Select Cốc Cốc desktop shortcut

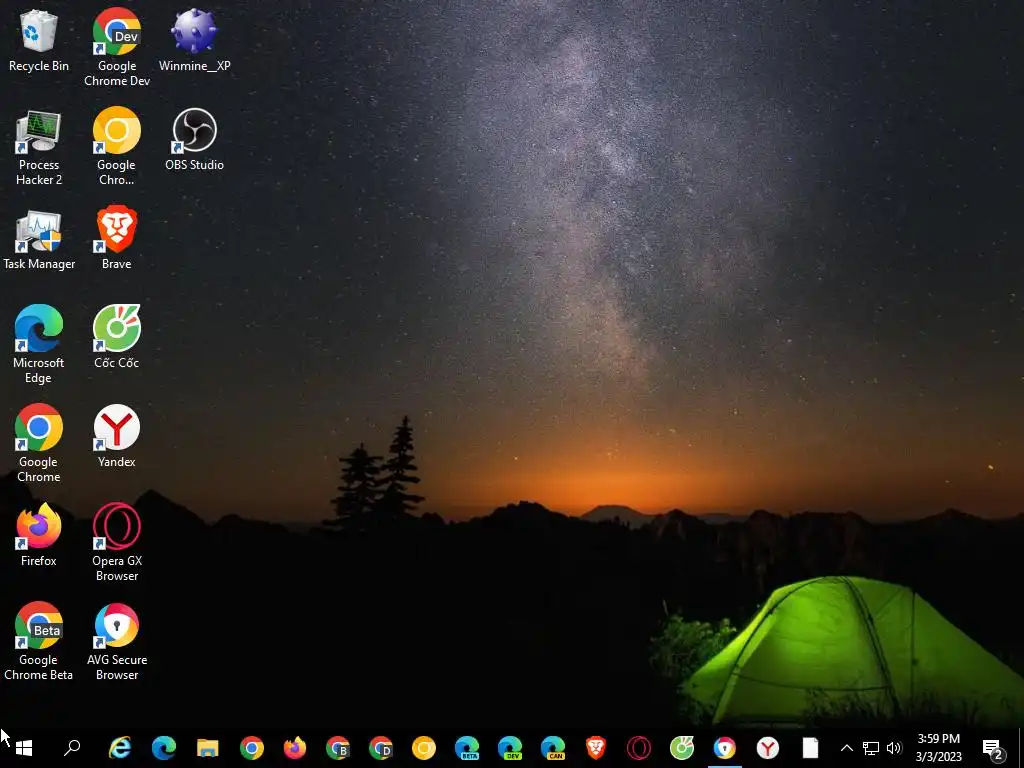click(117, 337)
